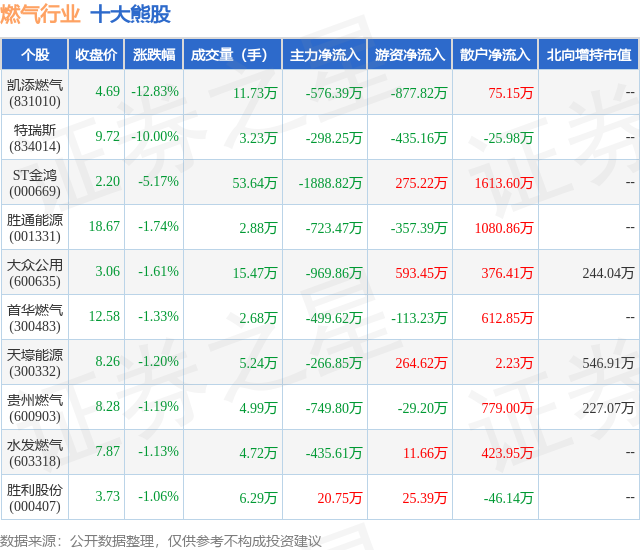640x550 pixels.
Task: Select stock 大众公用 (600635)
Action: pos(35,273)
